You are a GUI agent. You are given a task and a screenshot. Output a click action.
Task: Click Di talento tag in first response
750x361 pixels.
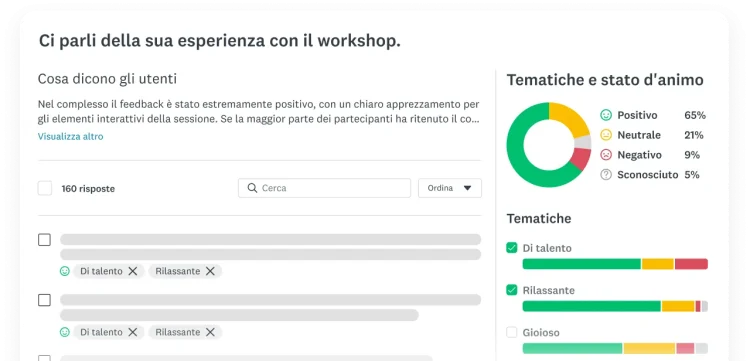101,271
